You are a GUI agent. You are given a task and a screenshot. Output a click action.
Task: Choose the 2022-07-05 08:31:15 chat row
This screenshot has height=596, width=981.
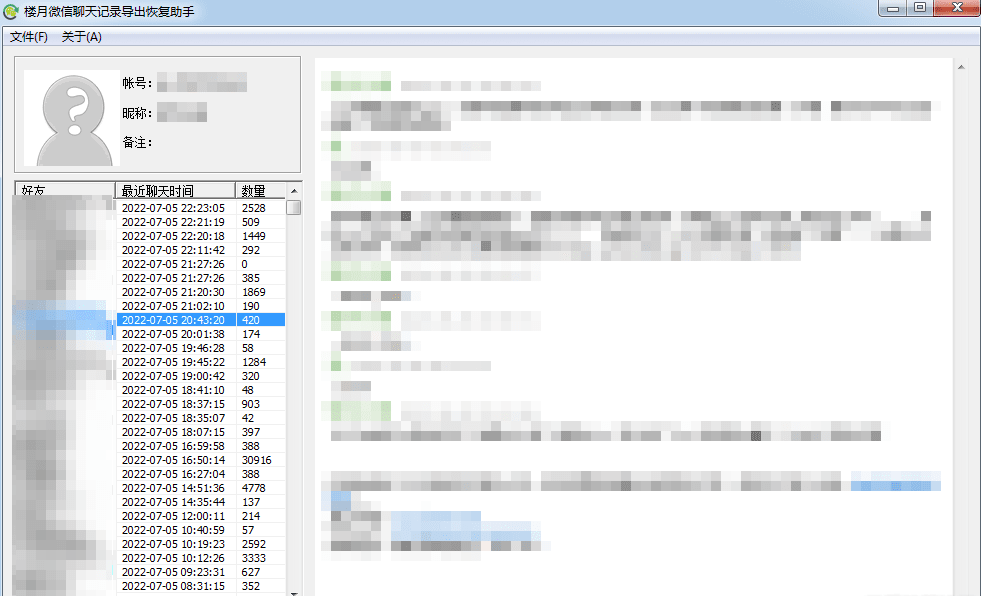click(x=173, y=586)
